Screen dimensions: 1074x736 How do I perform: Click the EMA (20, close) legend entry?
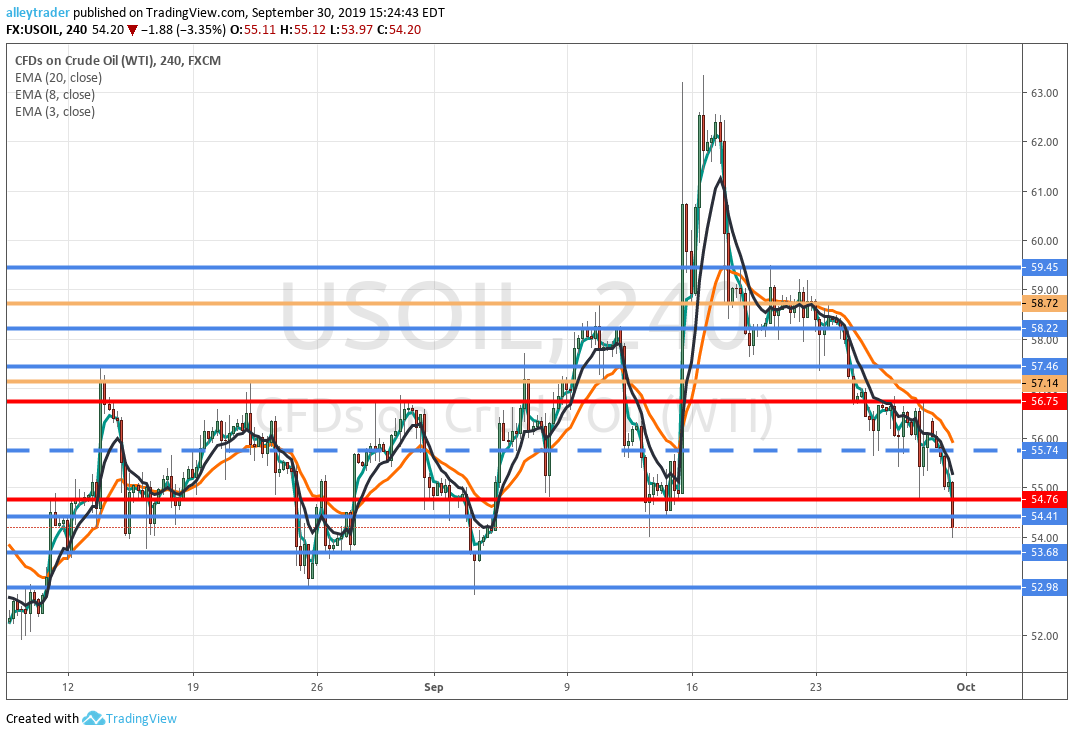click(x=58, y=77)
